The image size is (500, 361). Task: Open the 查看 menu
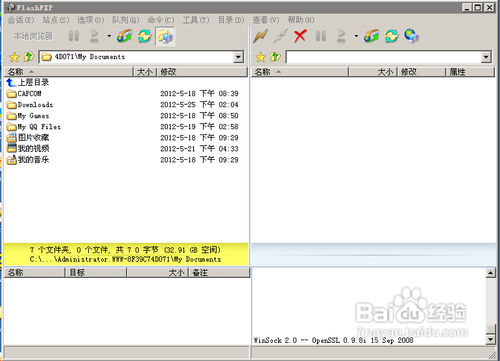(266, 20)
